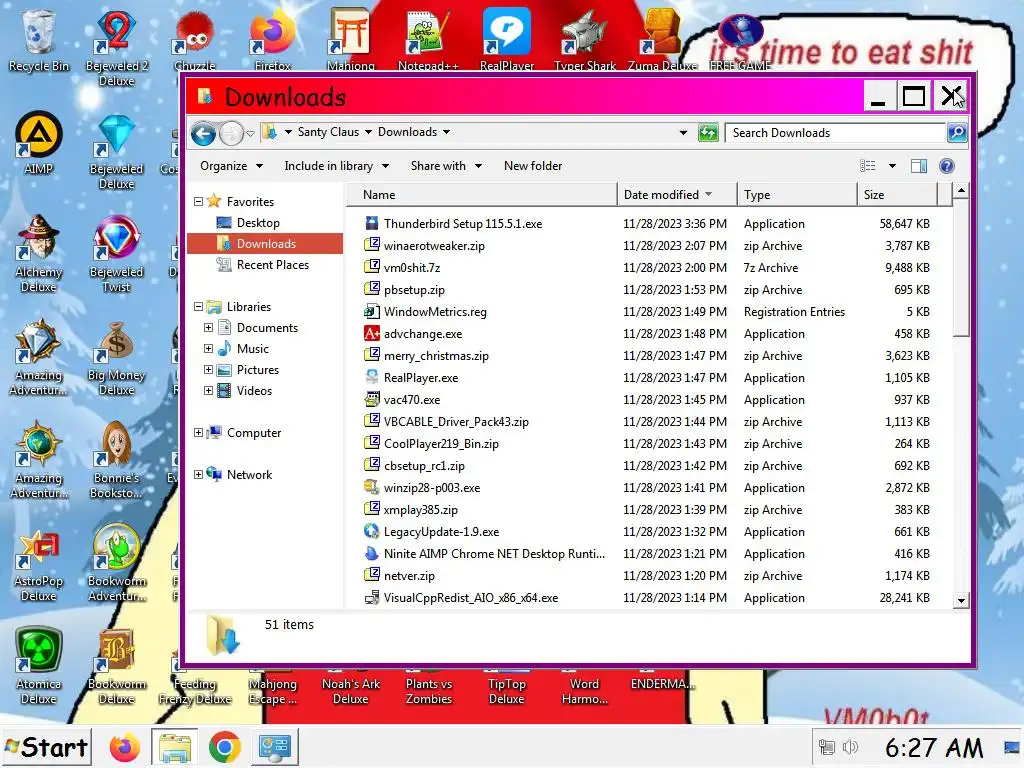Open Mahjong desktop shortcut

click(x=351, y=39)
